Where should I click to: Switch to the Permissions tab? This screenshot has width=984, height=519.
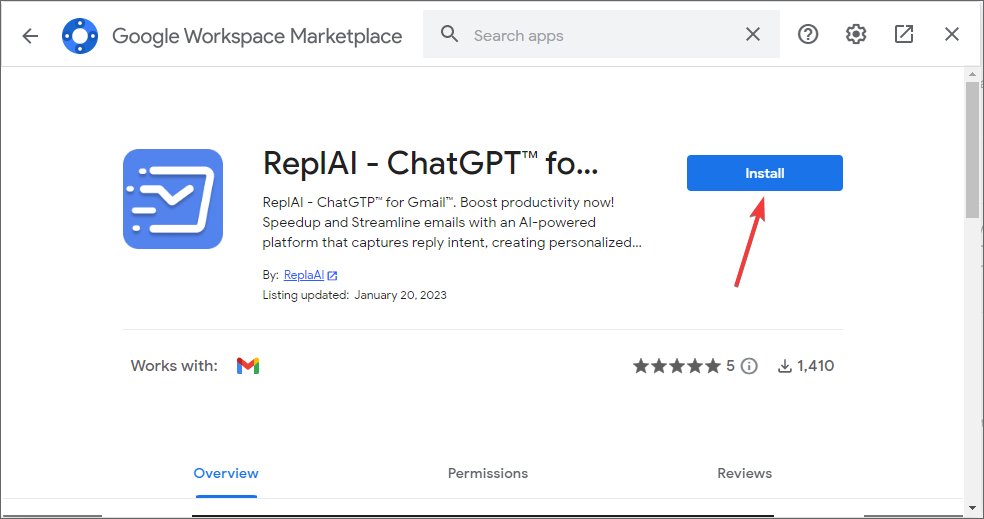(488, 473)
